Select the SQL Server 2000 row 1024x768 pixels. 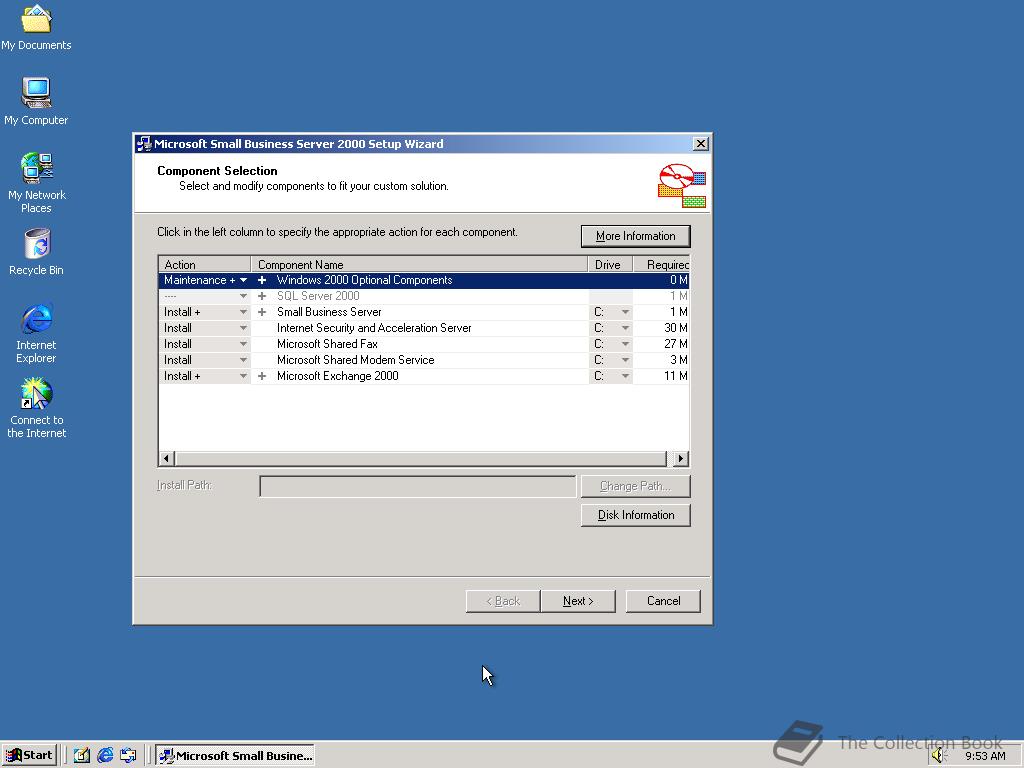tap(424, 296)
